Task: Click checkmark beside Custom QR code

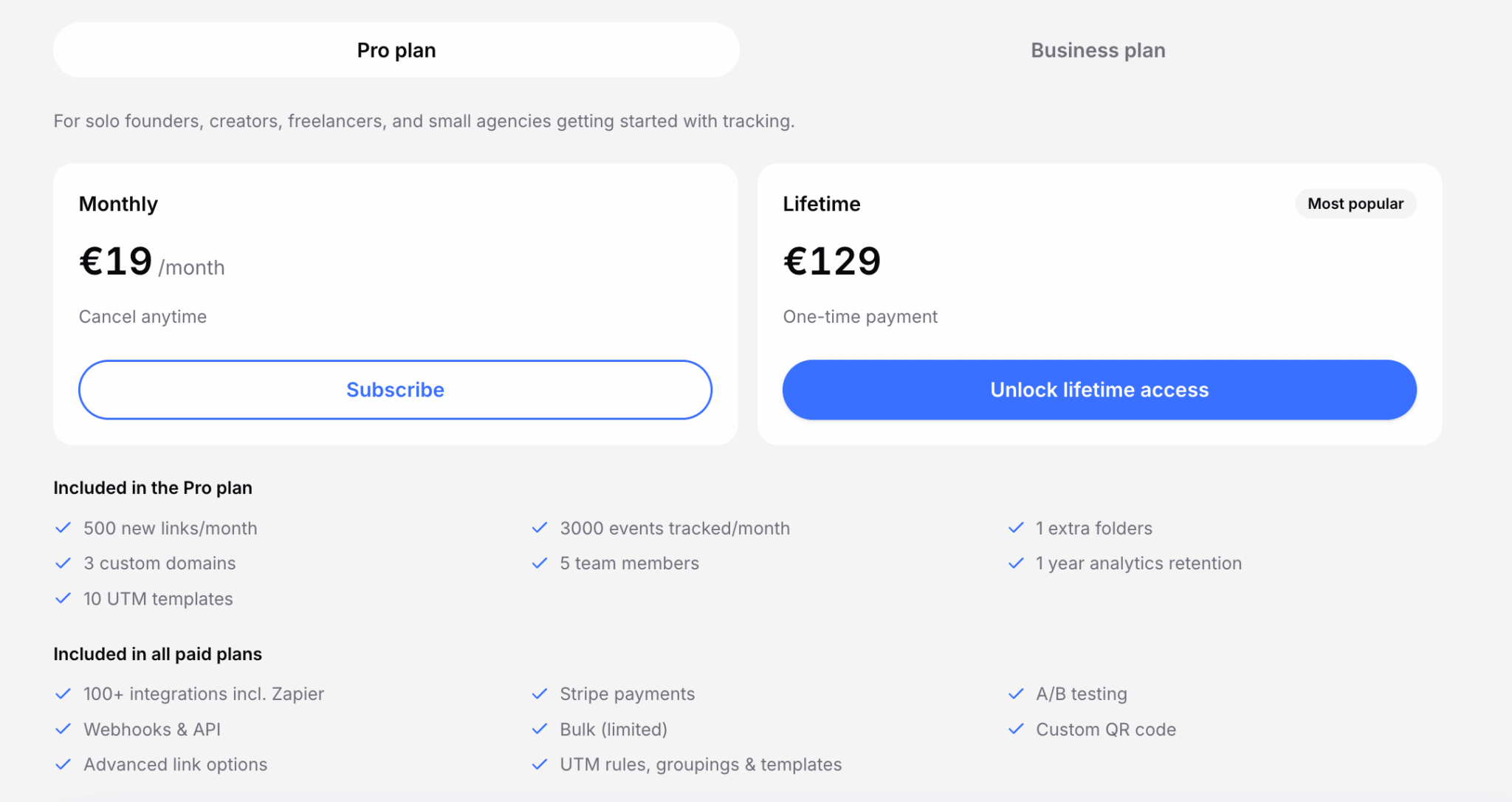Action: pyautogui.click(x=1016, y=730)
